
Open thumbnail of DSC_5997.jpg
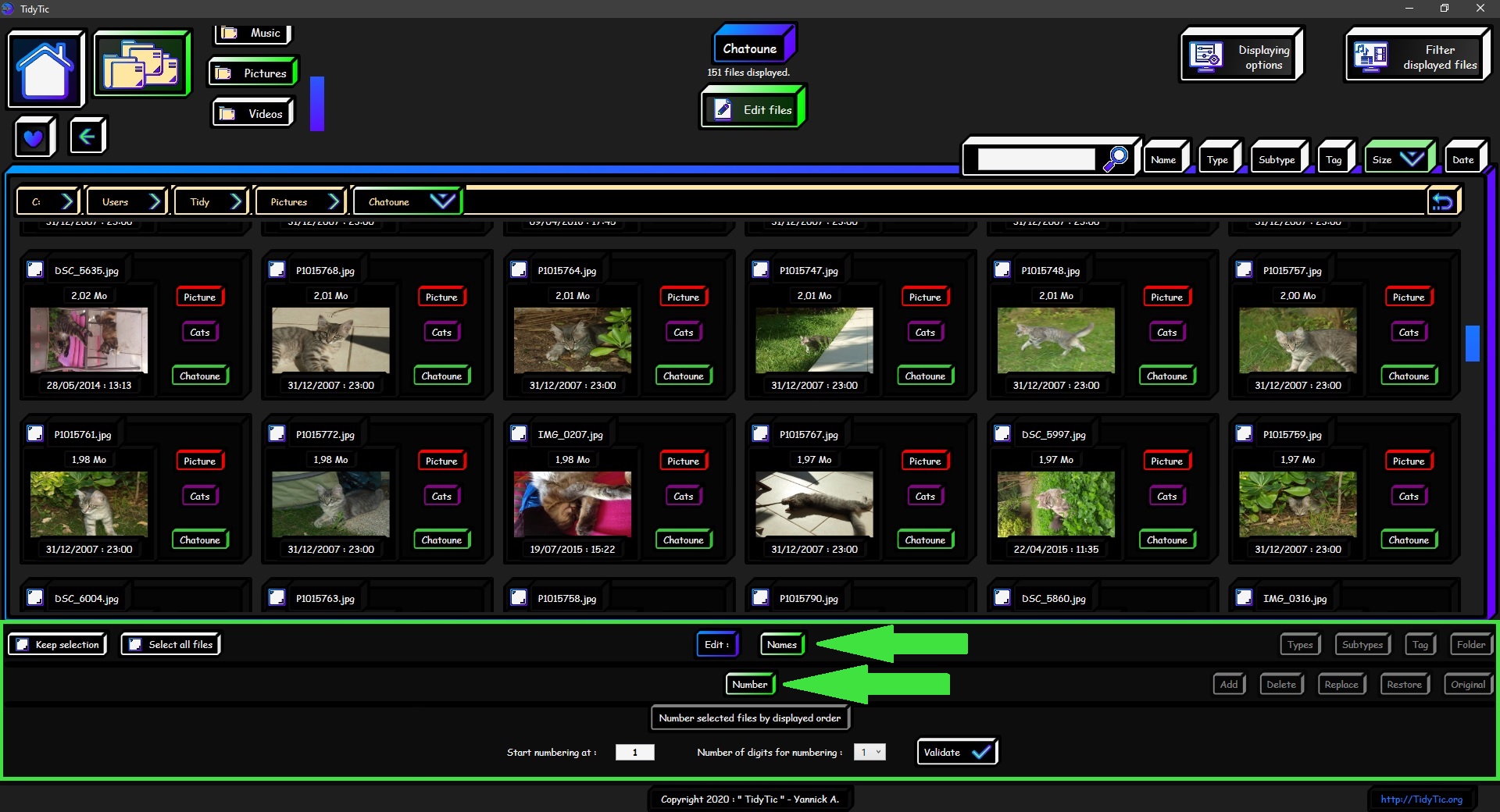point(1056,504)
